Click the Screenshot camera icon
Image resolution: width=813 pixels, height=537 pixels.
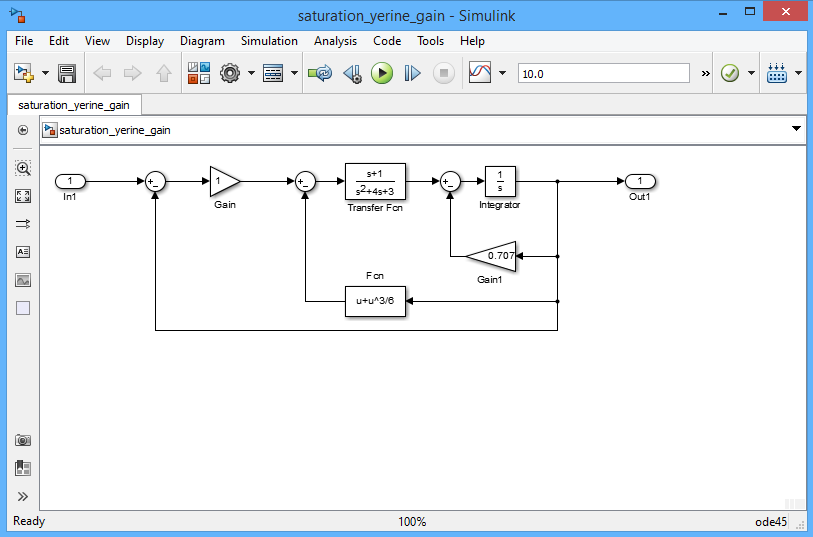[x=23, y=441]
